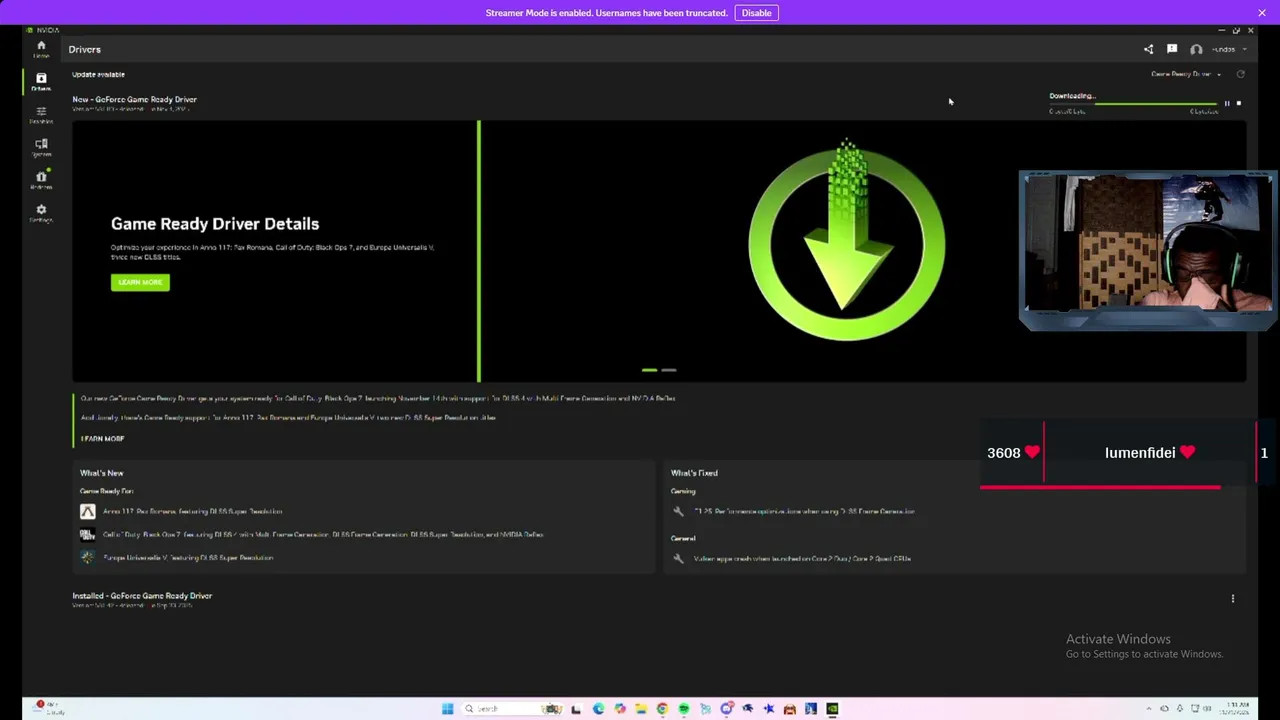Open the Graphics sliders sidebar icon
Screen dimensions: 1280x720
click(x=41, y=114)
